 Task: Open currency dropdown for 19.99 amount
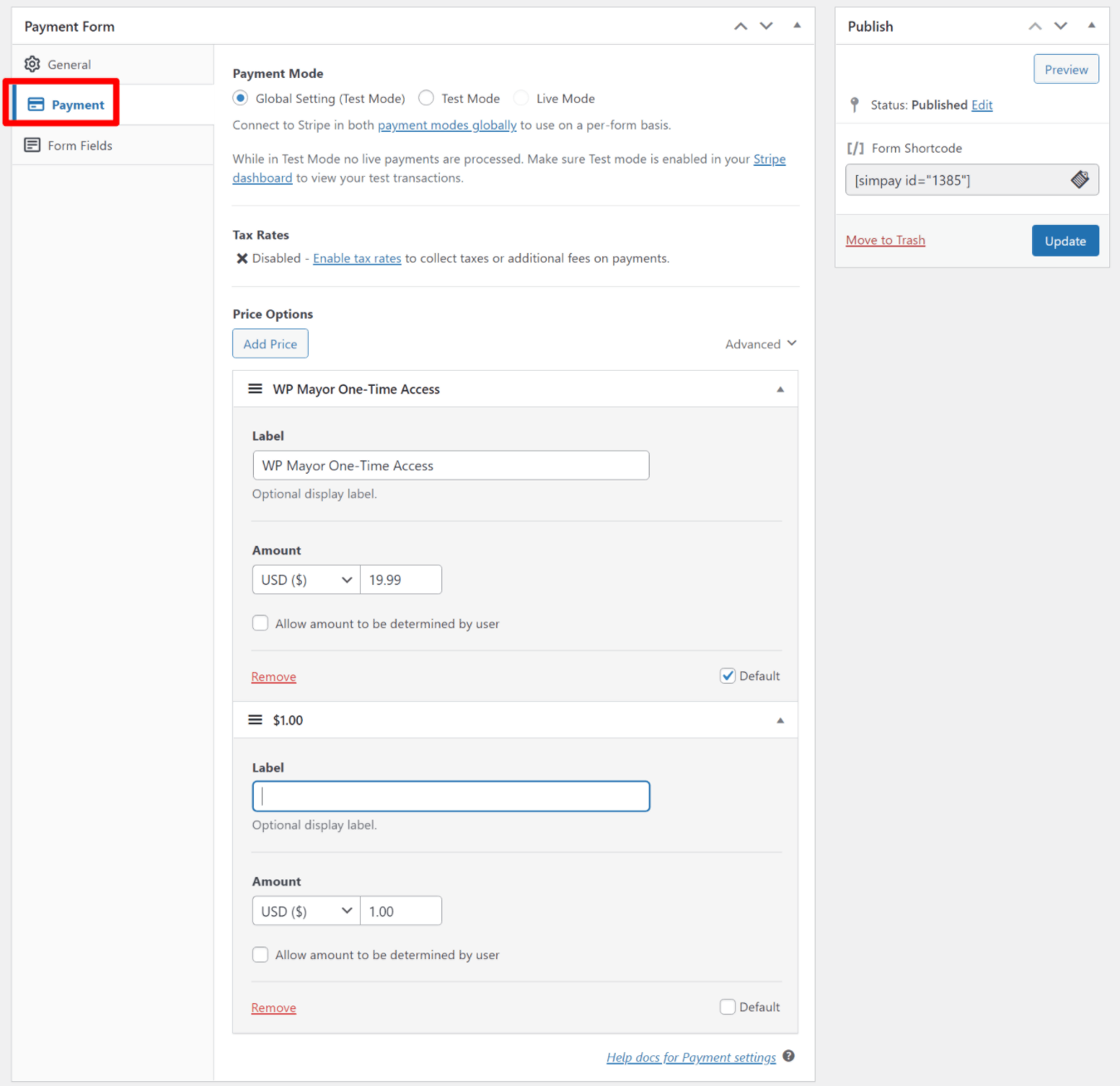[306, 580]
